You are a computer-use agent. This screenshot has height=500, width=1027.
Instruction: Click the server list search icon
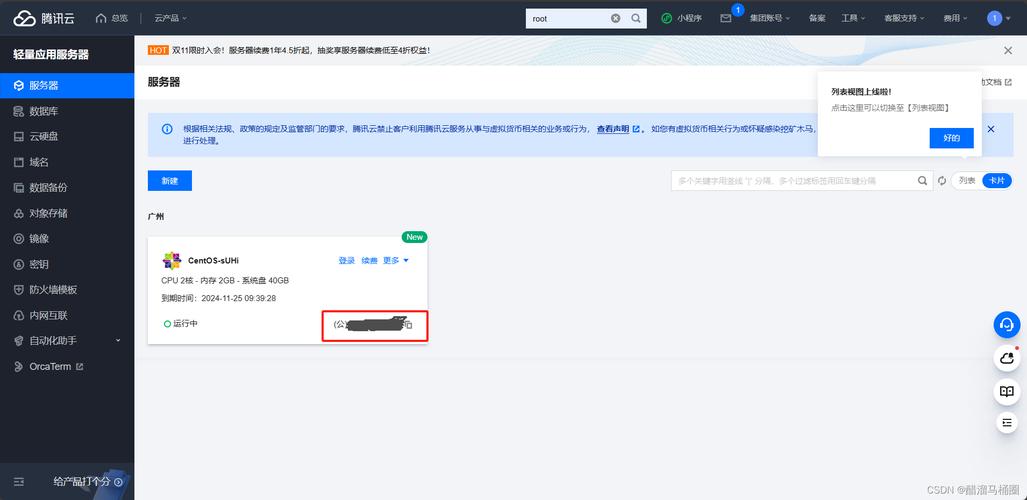point(922,181)
